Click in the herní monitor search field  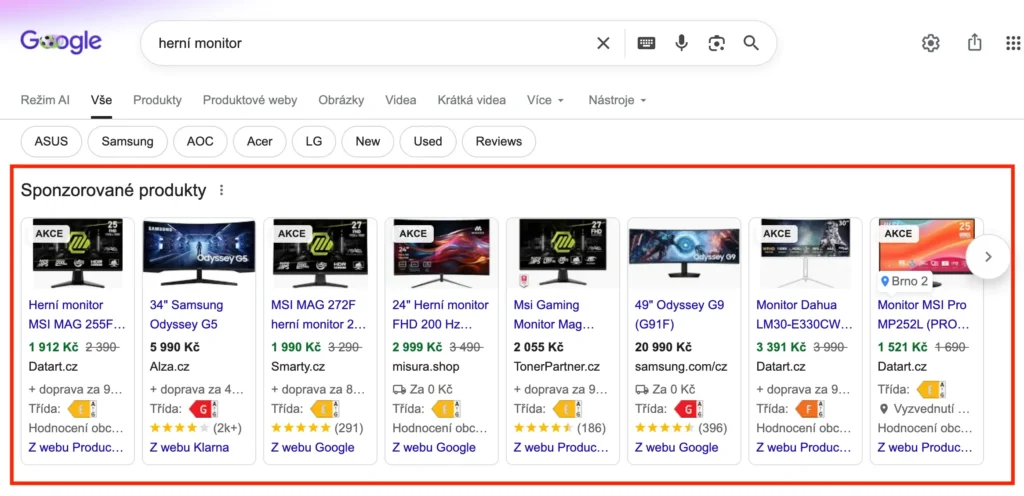(x=372, y=43)
